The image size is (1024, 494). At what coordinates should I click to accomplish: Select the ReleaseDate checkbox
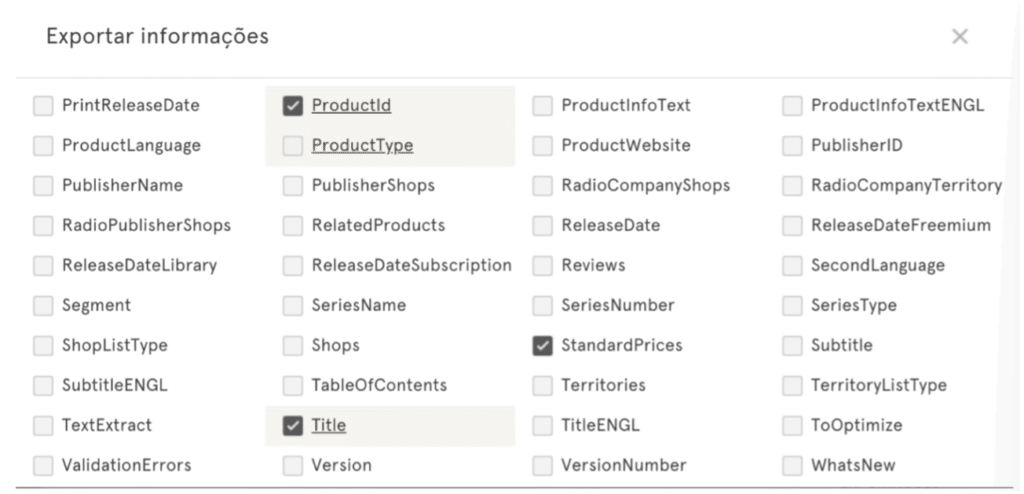coord(543,226)
